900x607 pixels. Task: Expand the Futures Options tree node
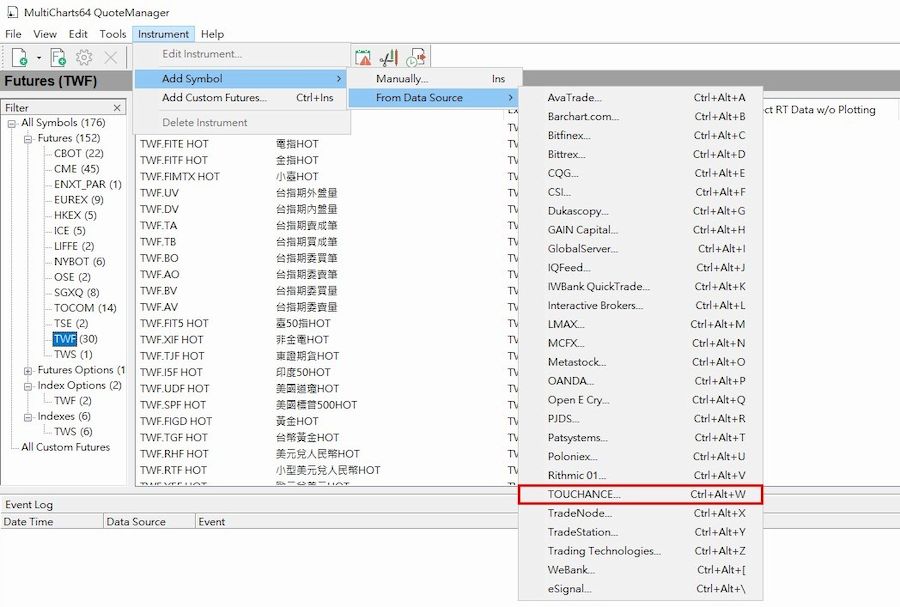tap(28, 371)
